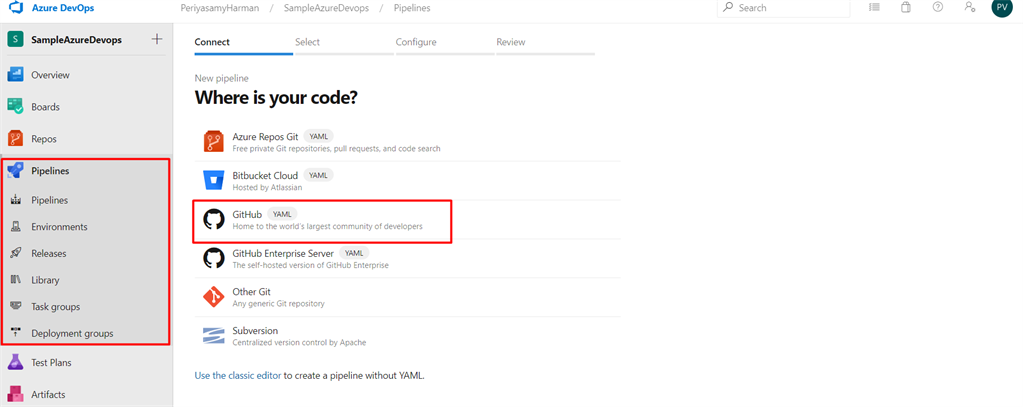Open the work items list icon
Image resolution: width=1023 pixels, height=407 pixels.
pos(874,8)
